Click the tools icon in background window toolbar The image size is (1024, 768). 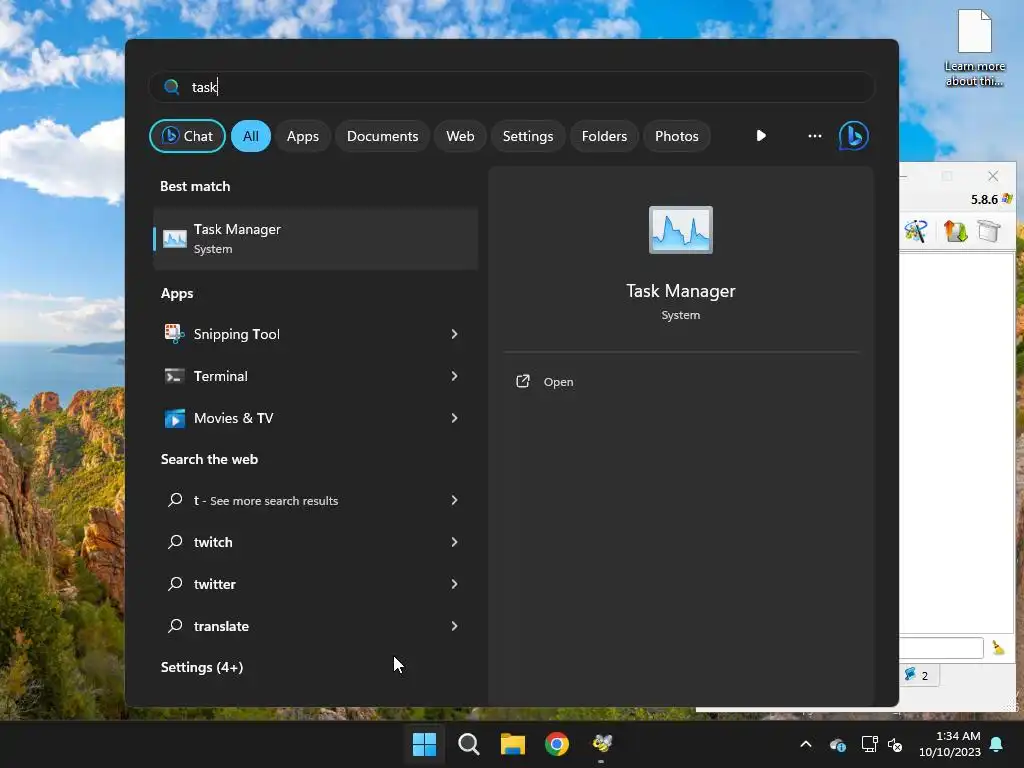916,231
